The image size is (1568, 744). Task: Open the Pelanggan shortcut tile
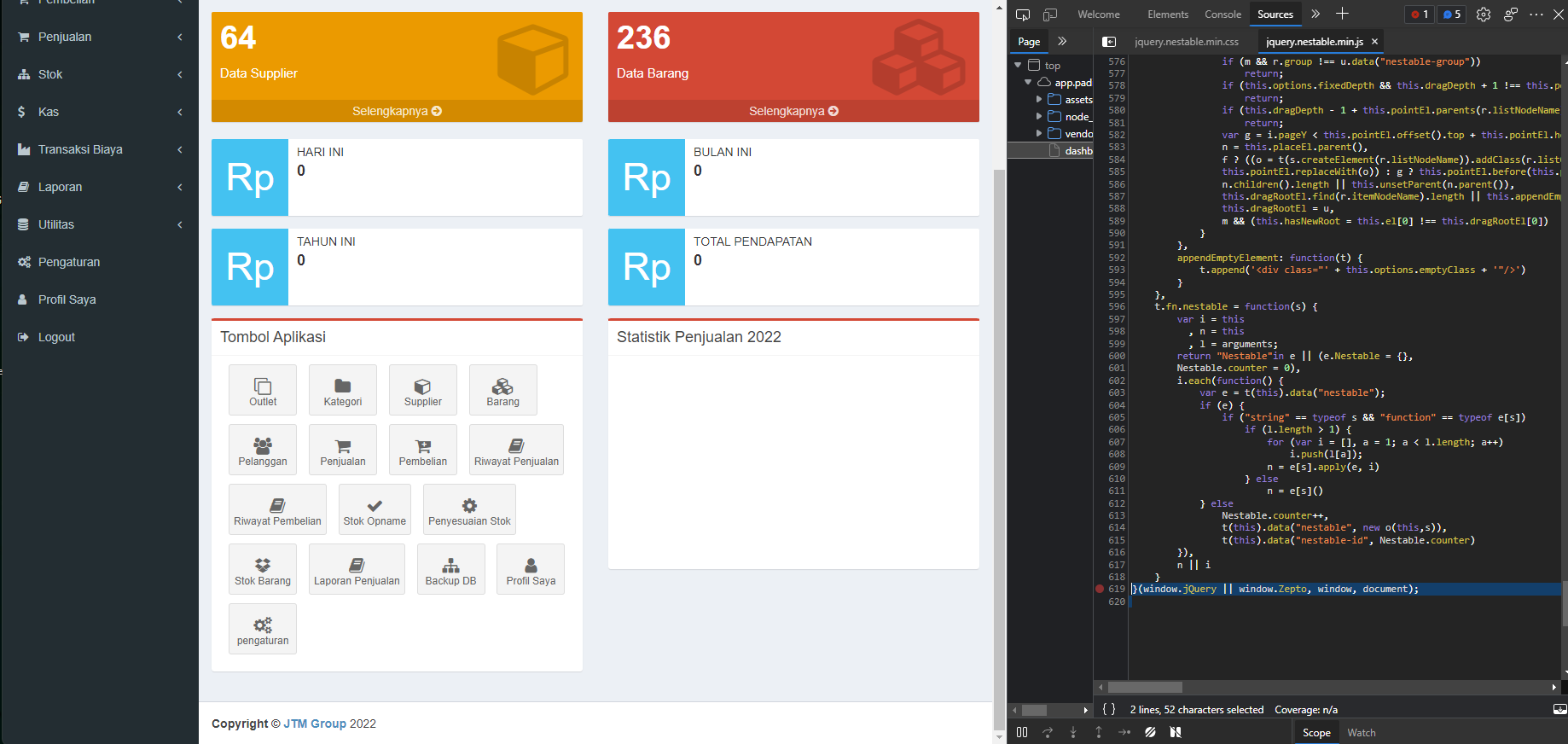(x=263, y=450)
